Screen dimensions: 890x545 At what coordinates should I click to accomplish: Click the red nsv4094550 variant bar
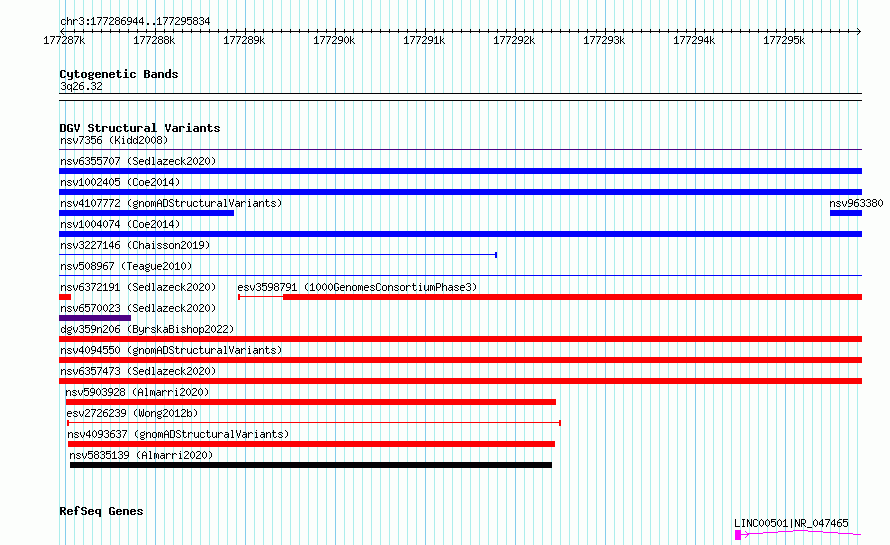point(460,360)
